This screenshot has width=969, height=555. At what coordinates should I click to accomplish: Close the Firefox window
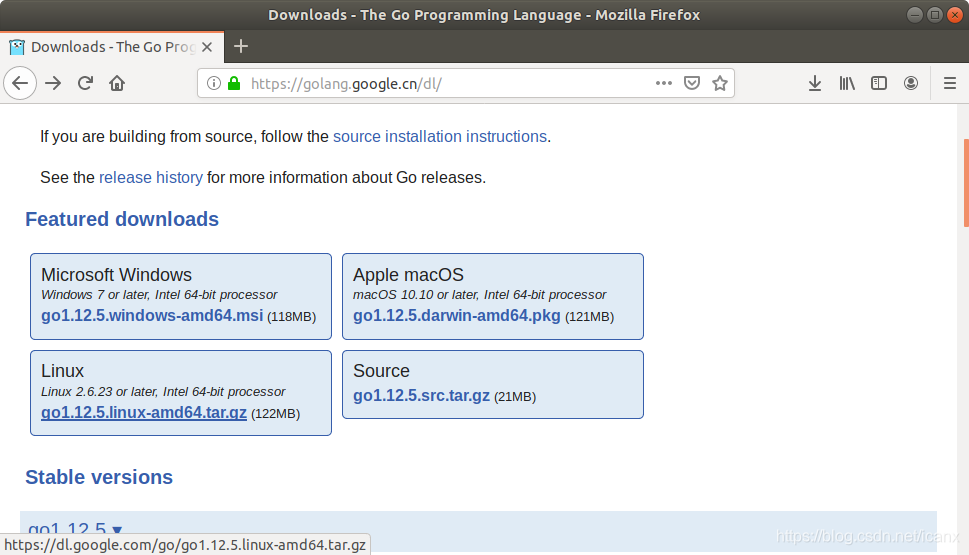955,15
